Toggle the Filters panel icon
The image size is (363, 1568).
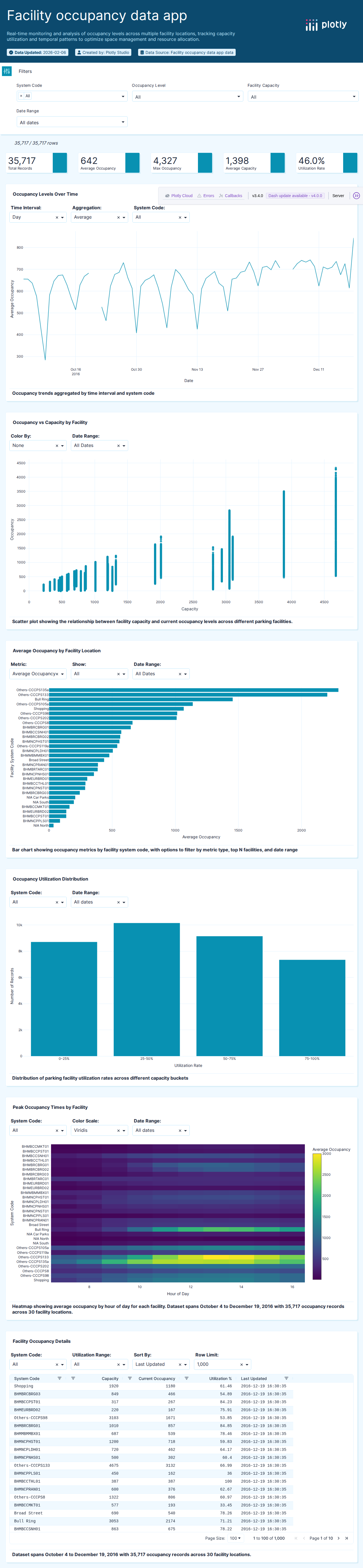tap(7, 71)
